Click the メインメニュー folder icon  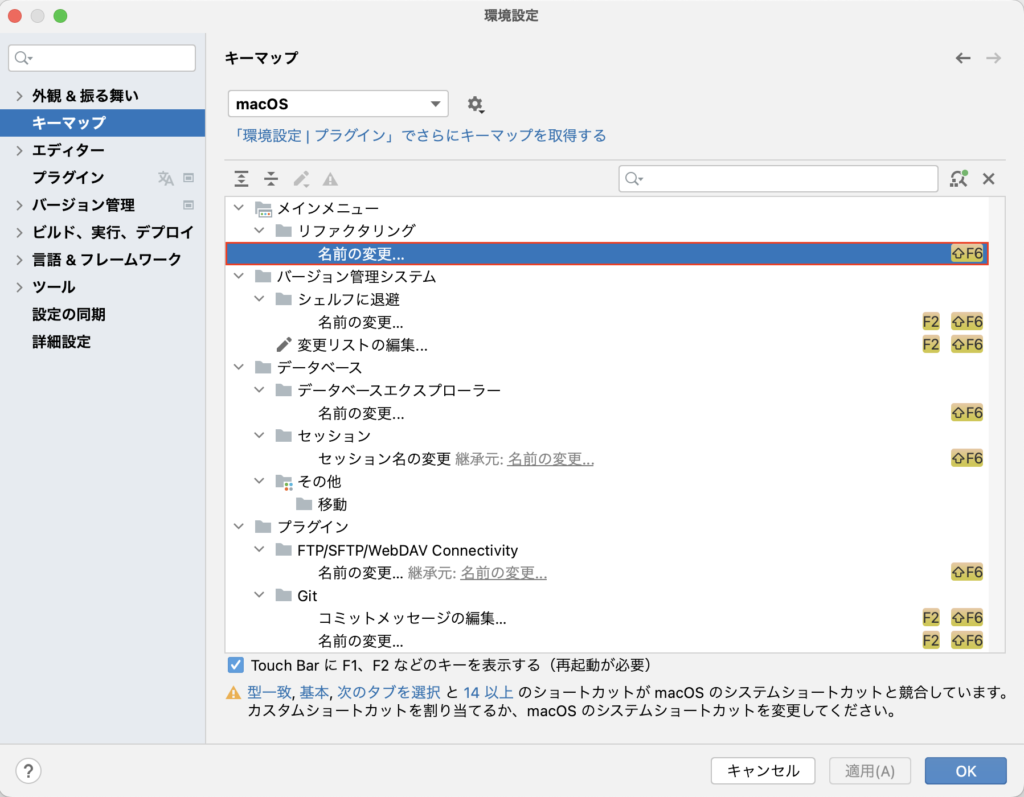pyautogui.click(x=264, y=209)
